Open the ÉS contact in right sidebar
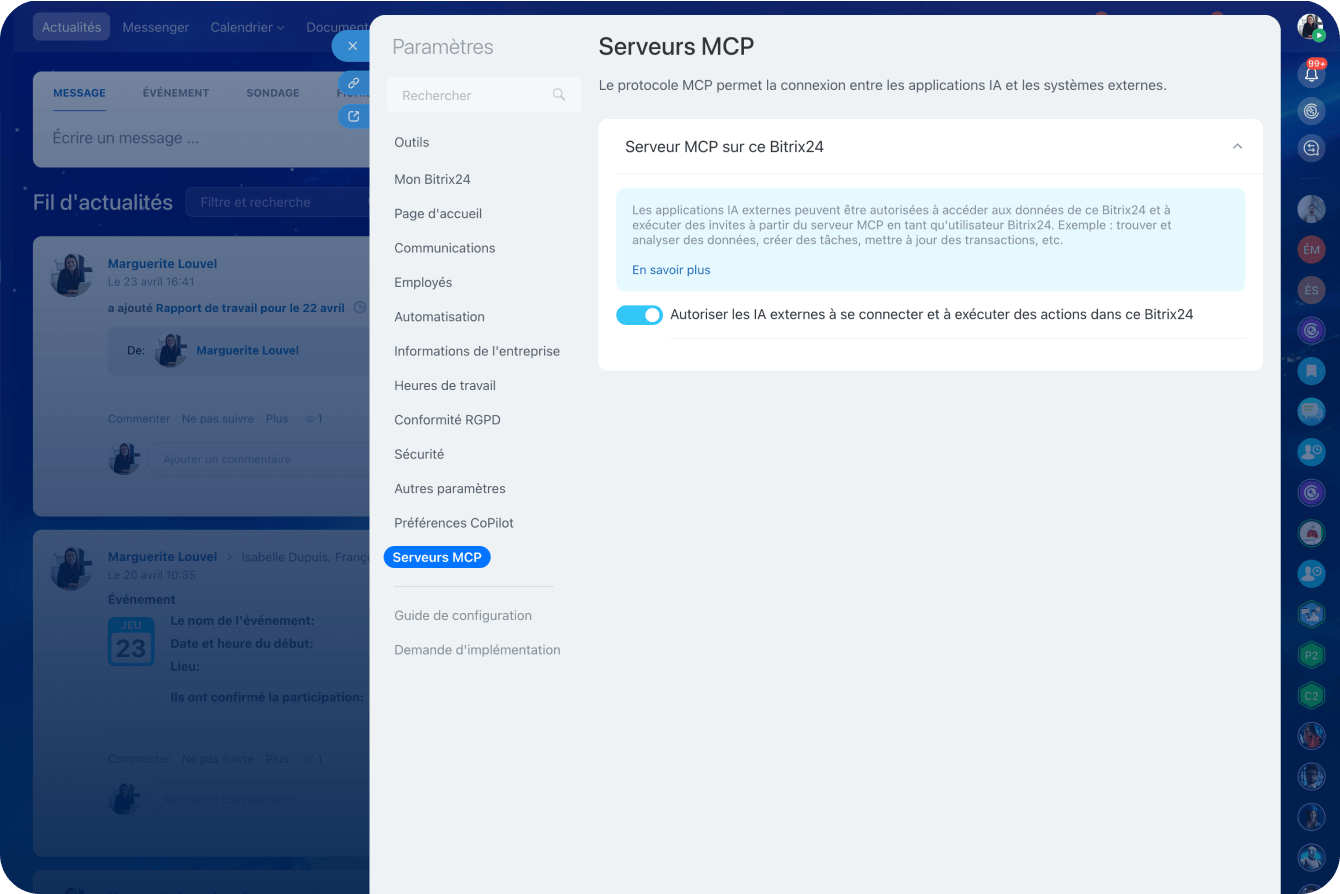This screenshot has height=894, width=1340. [x=1311, y=290]
